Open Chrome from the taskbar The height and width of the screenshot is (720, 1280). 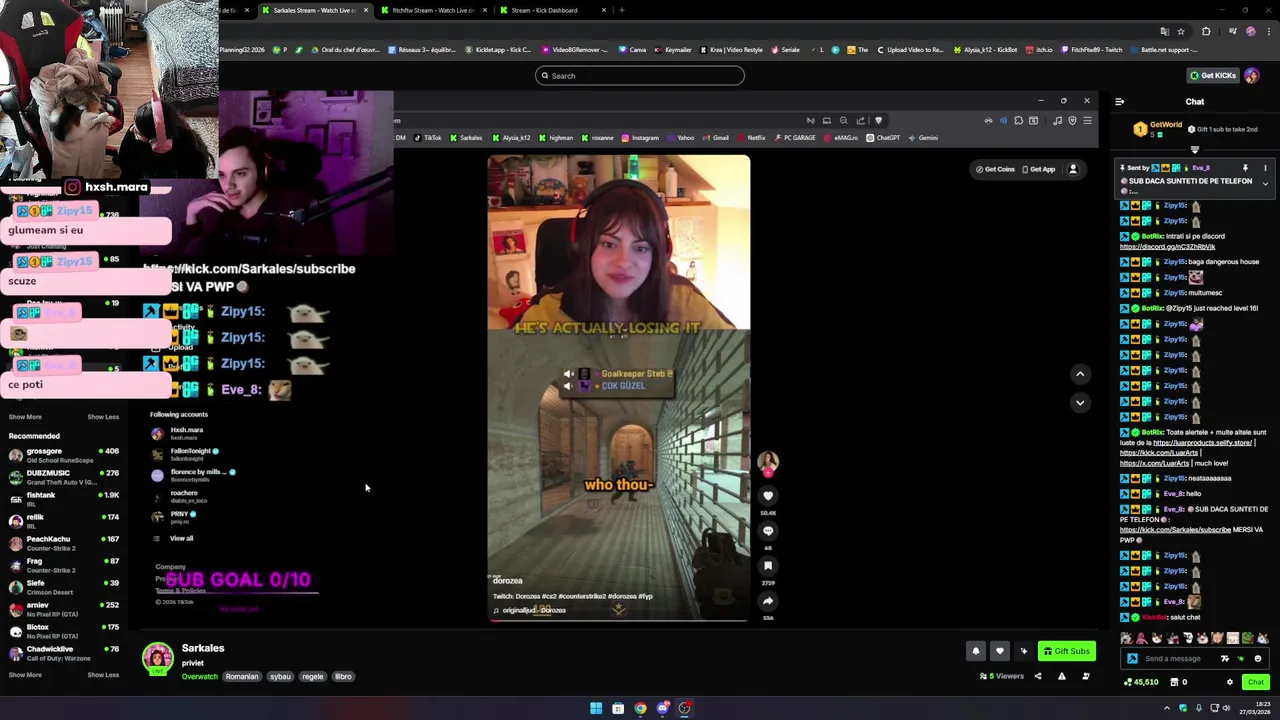[x=640, y=708]
